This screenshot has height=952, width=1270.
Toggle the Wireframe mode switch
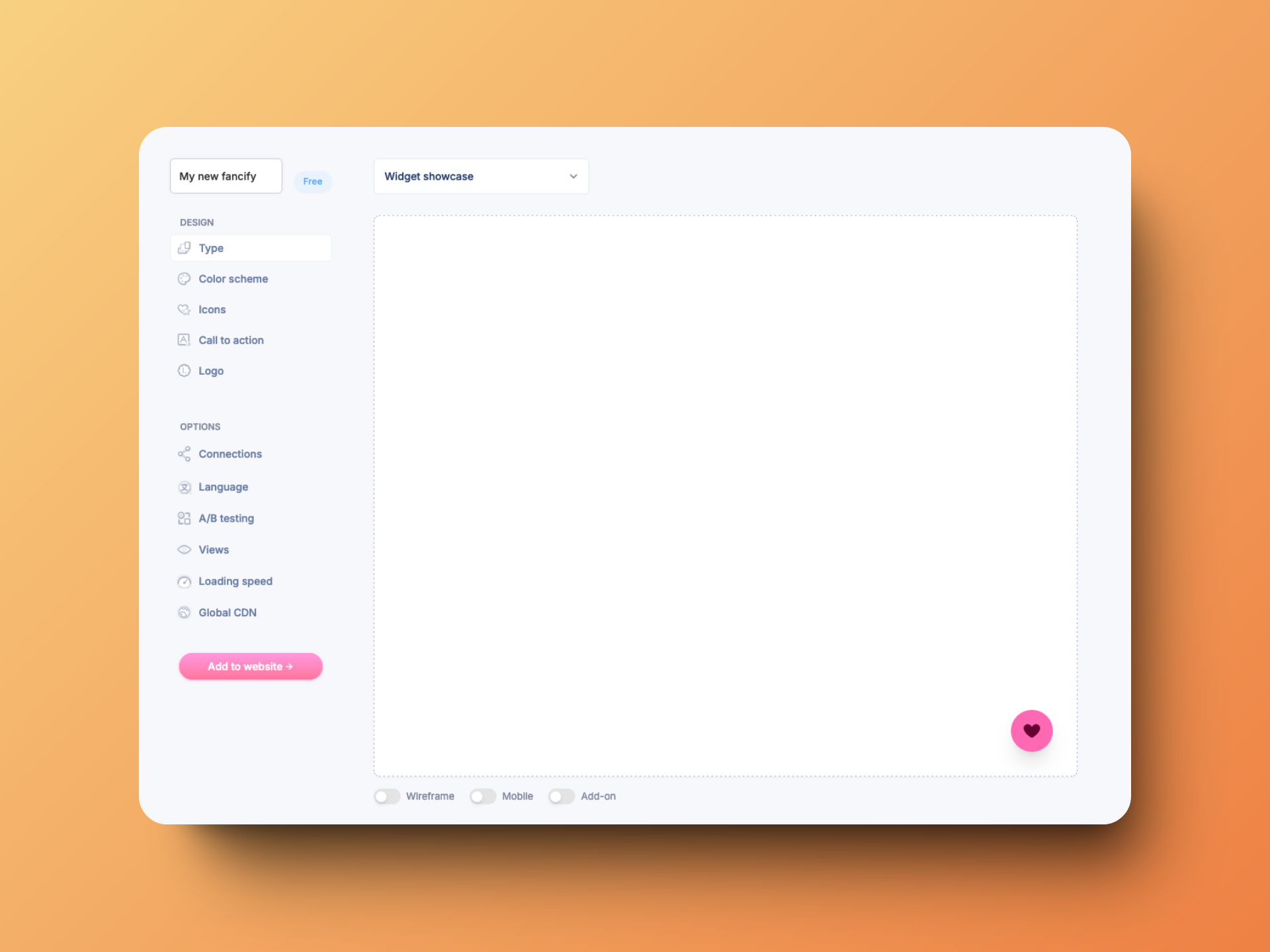click(386, 796)
